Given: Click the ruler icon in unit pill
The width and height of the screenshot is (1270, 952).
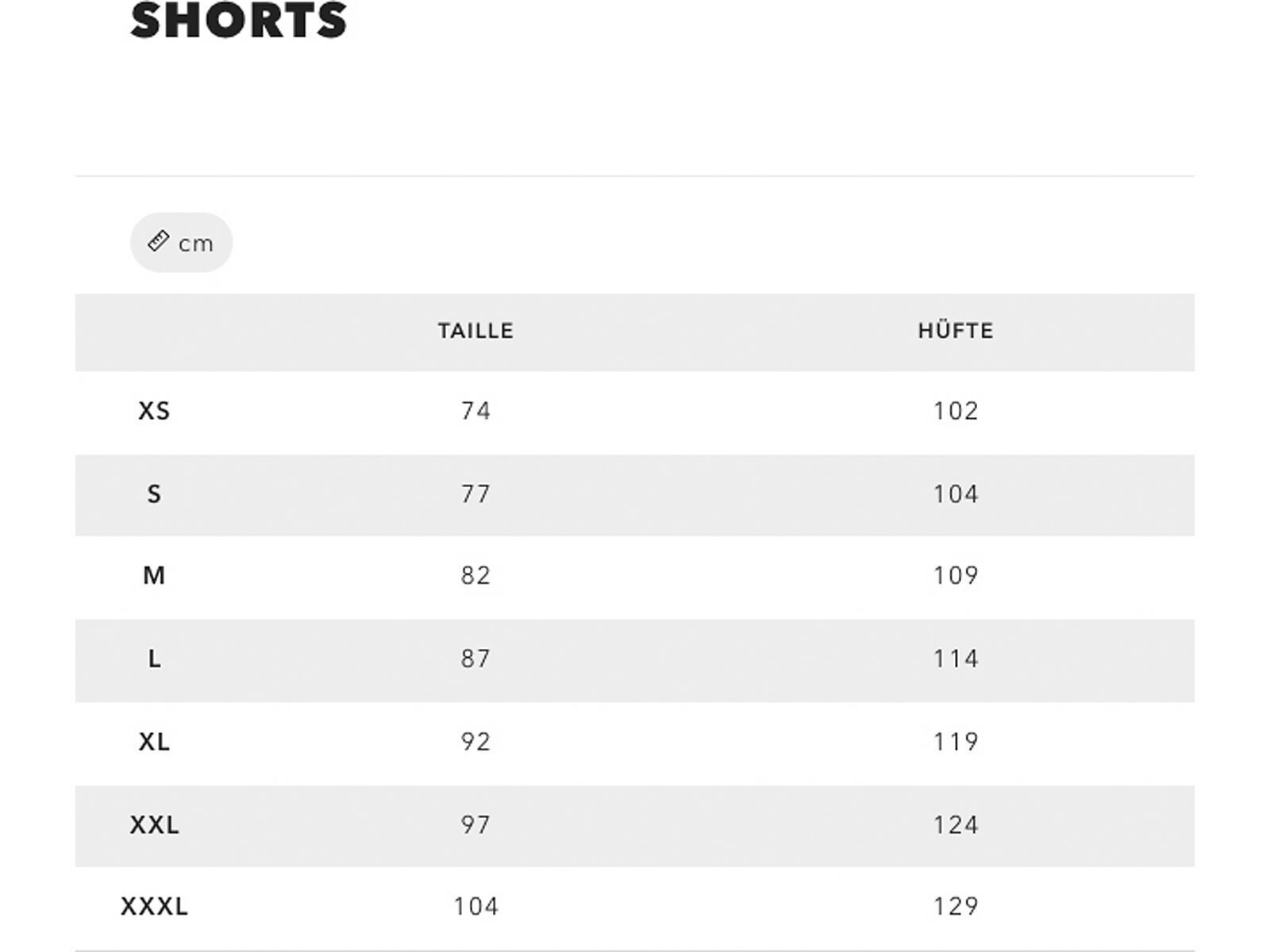Looking at the screenshot, I should coord(159,241).
